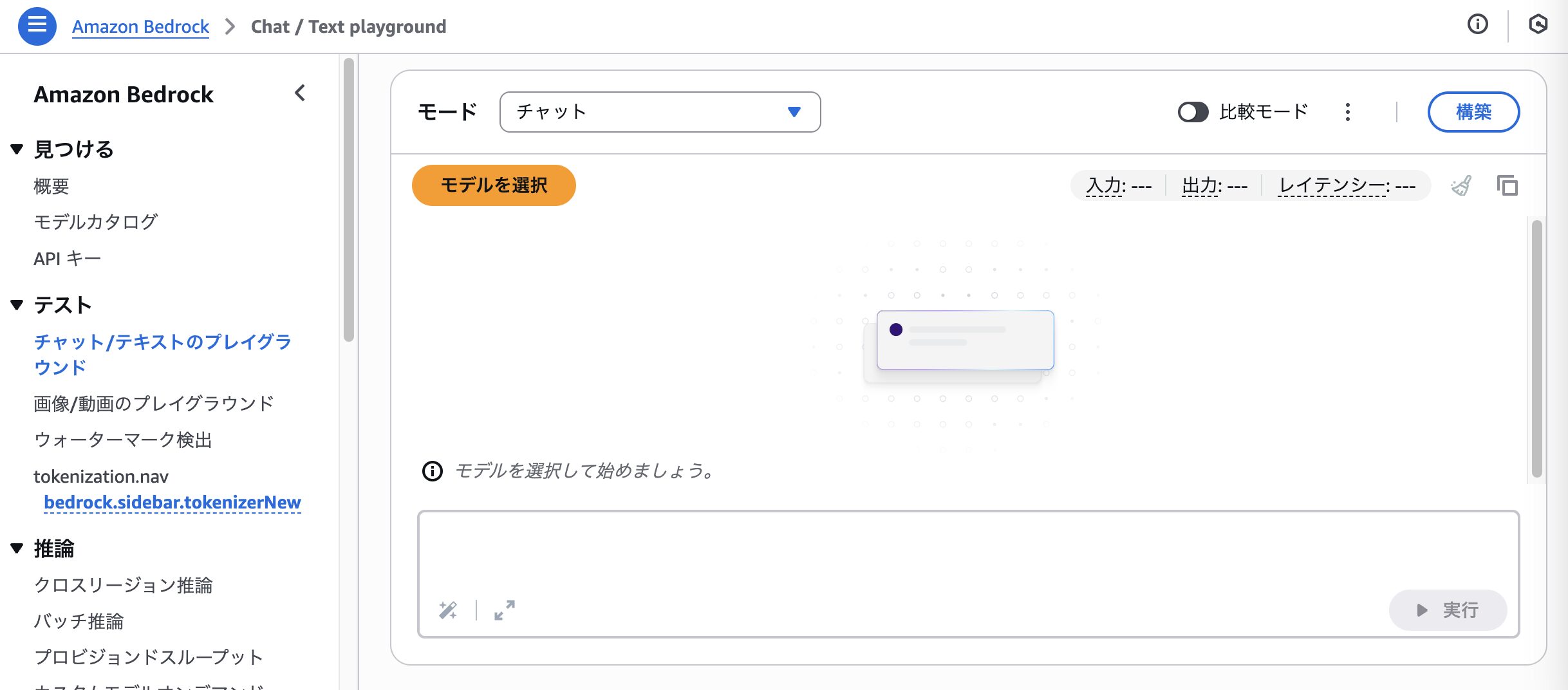
Task: Click the info icon in top bar
Action: (1477, 24)
